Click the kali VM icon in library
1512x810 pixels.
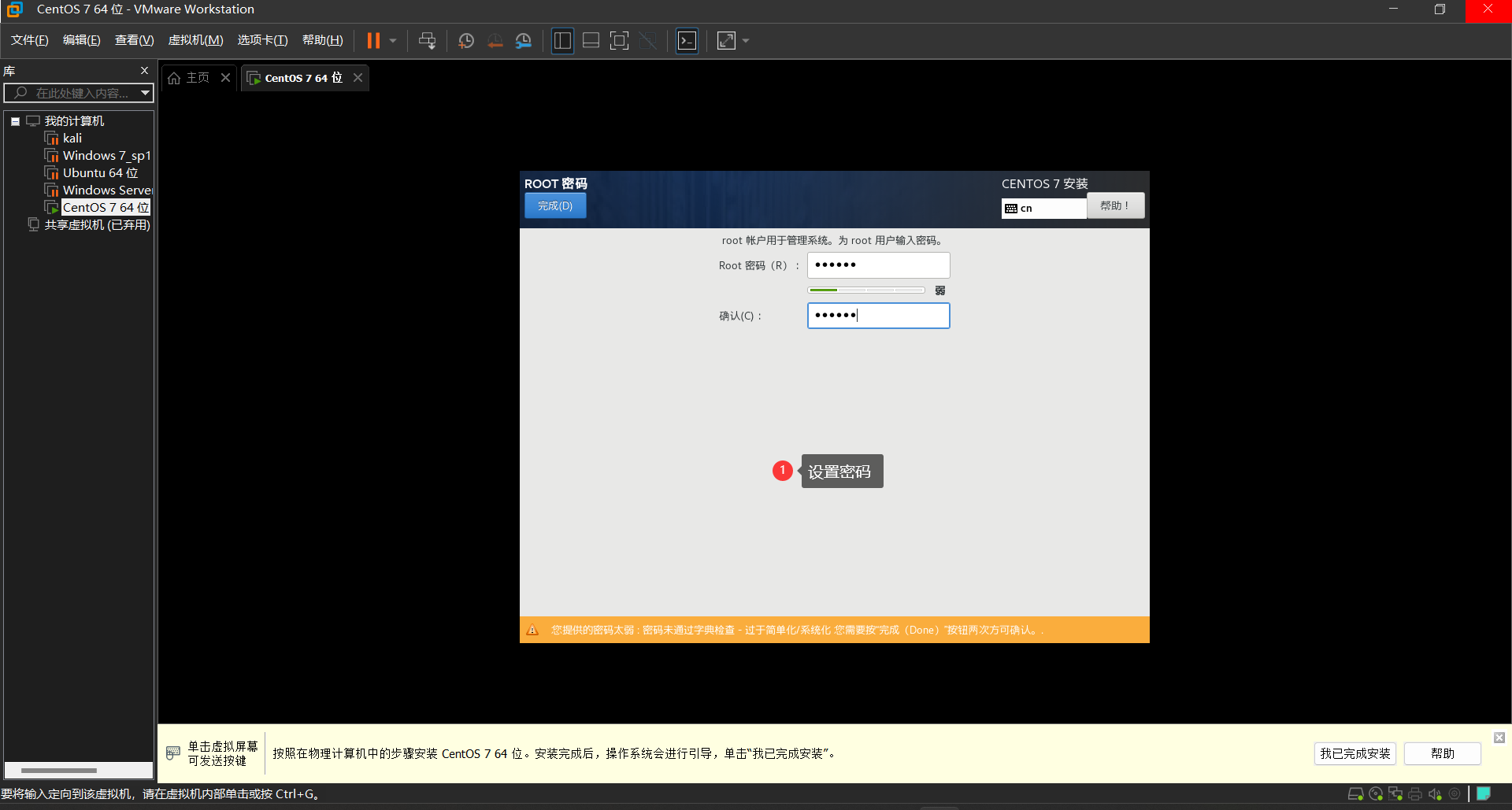(x=52, y=139)
